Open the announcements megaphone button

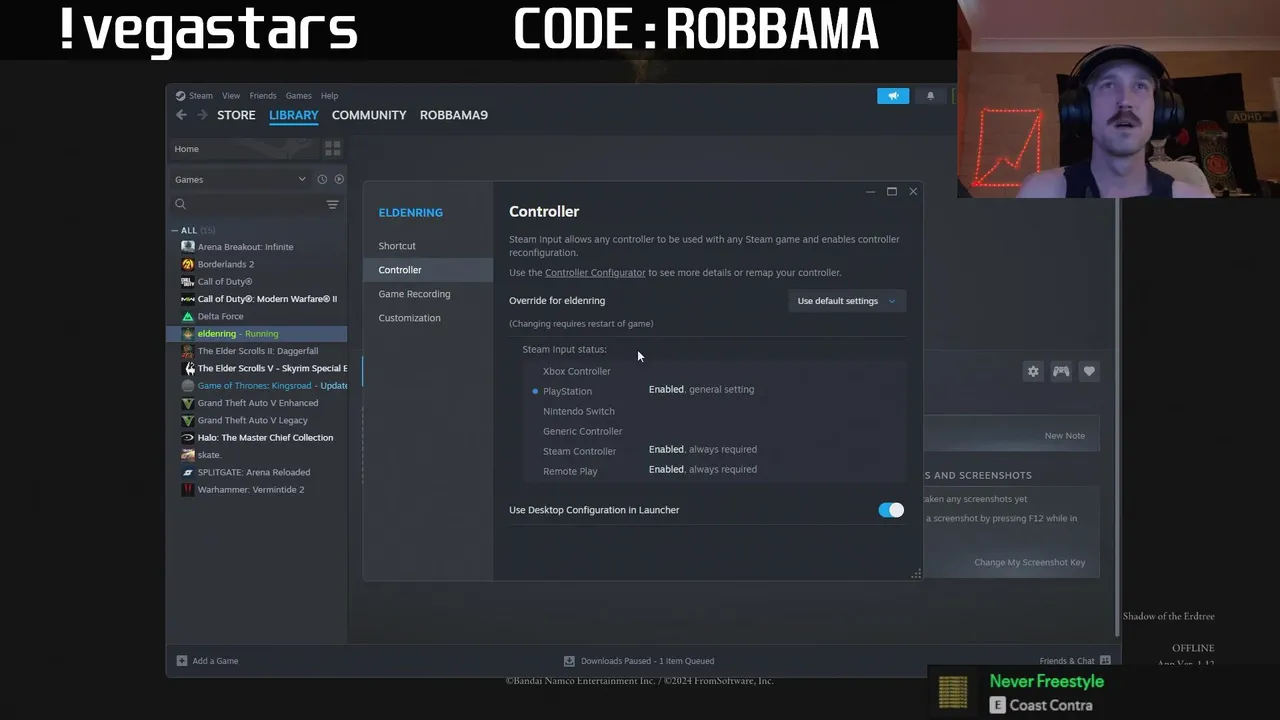(893, 96)
